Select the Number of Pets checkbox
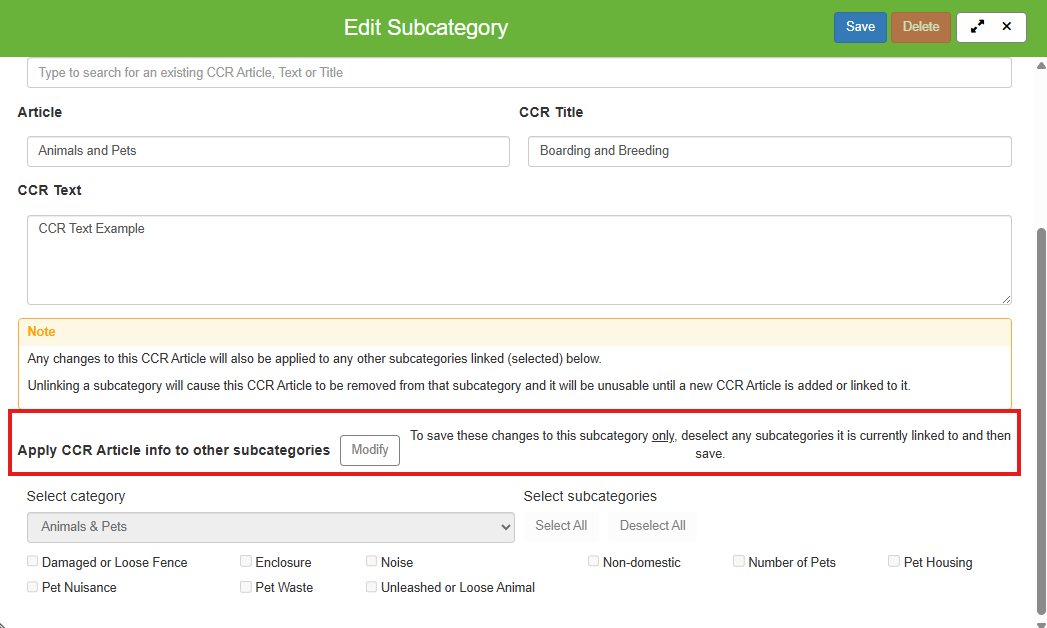Image resolution: width=1047 pixels, height=628 pixels. (x=739, y=562)
